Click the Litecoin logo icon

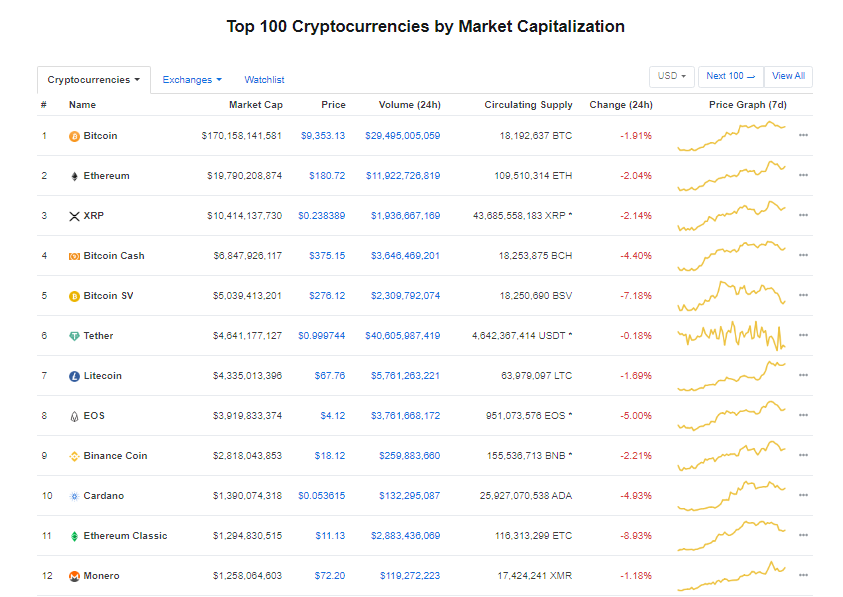74,376
